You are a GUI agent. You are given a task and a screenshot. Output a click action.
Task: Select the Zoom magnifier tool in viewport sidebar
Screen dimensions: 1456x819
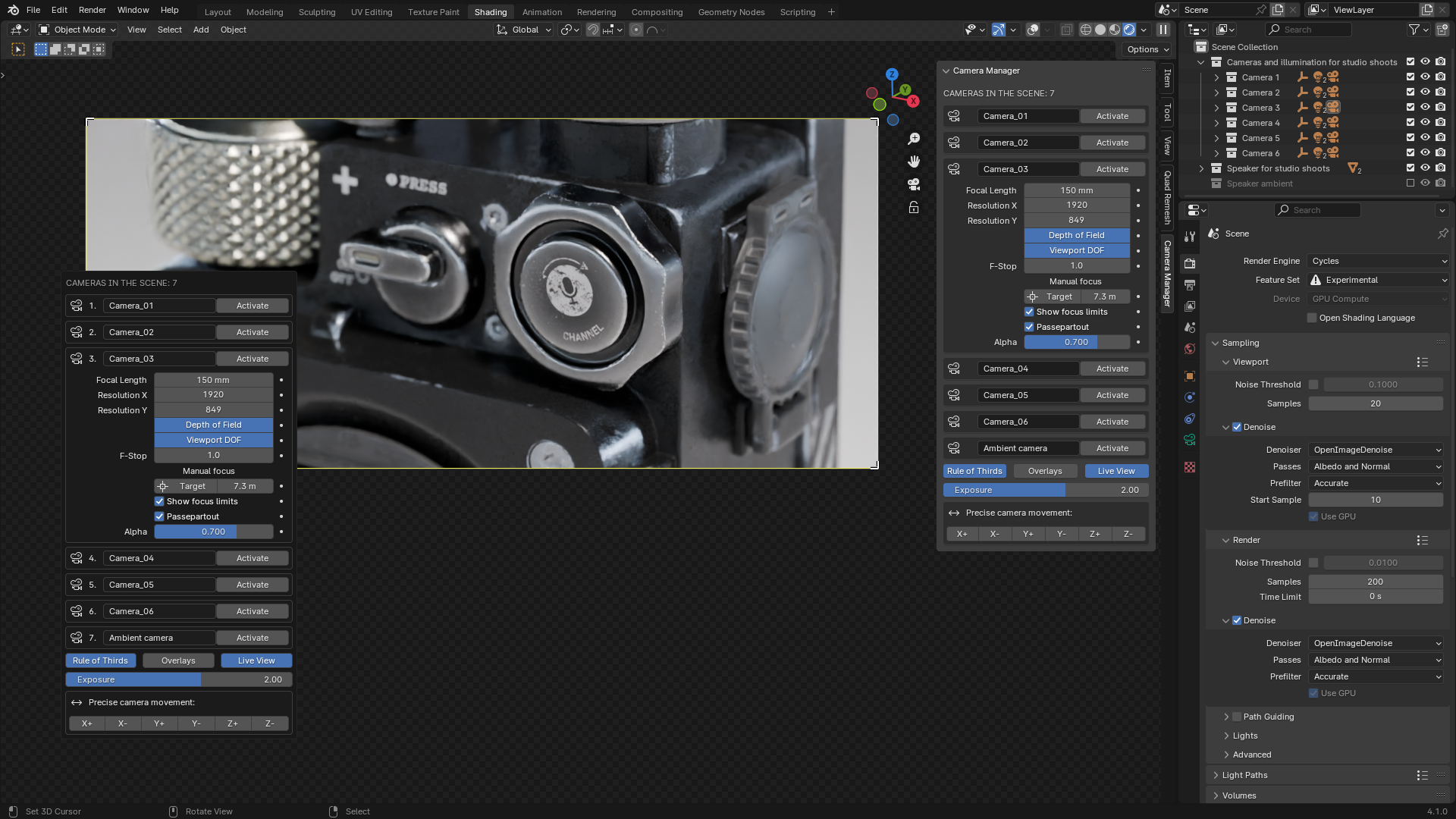click(x=913, y=139)
